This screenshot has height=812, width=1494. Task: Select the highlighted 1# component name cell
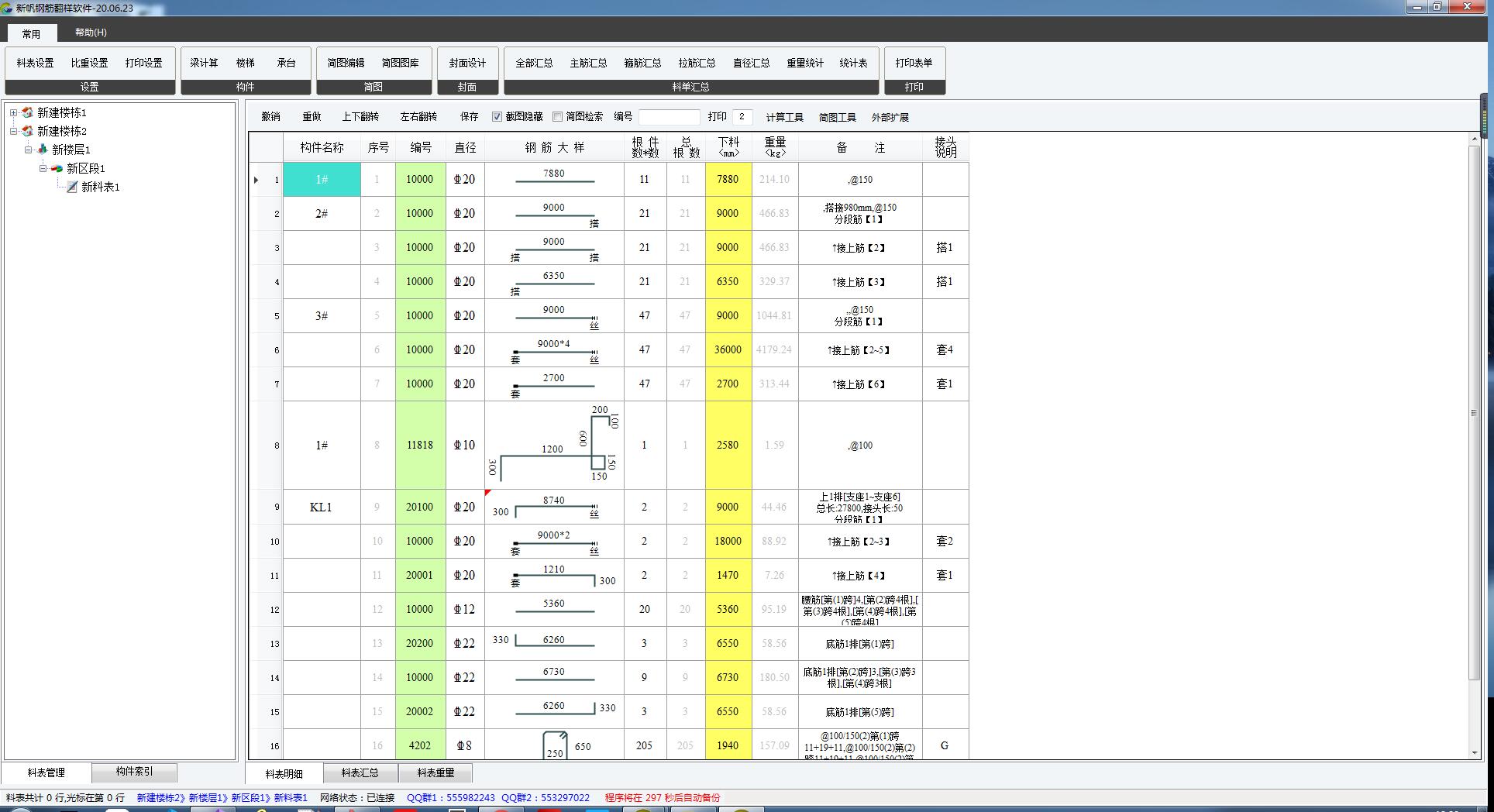click(322, 179)
